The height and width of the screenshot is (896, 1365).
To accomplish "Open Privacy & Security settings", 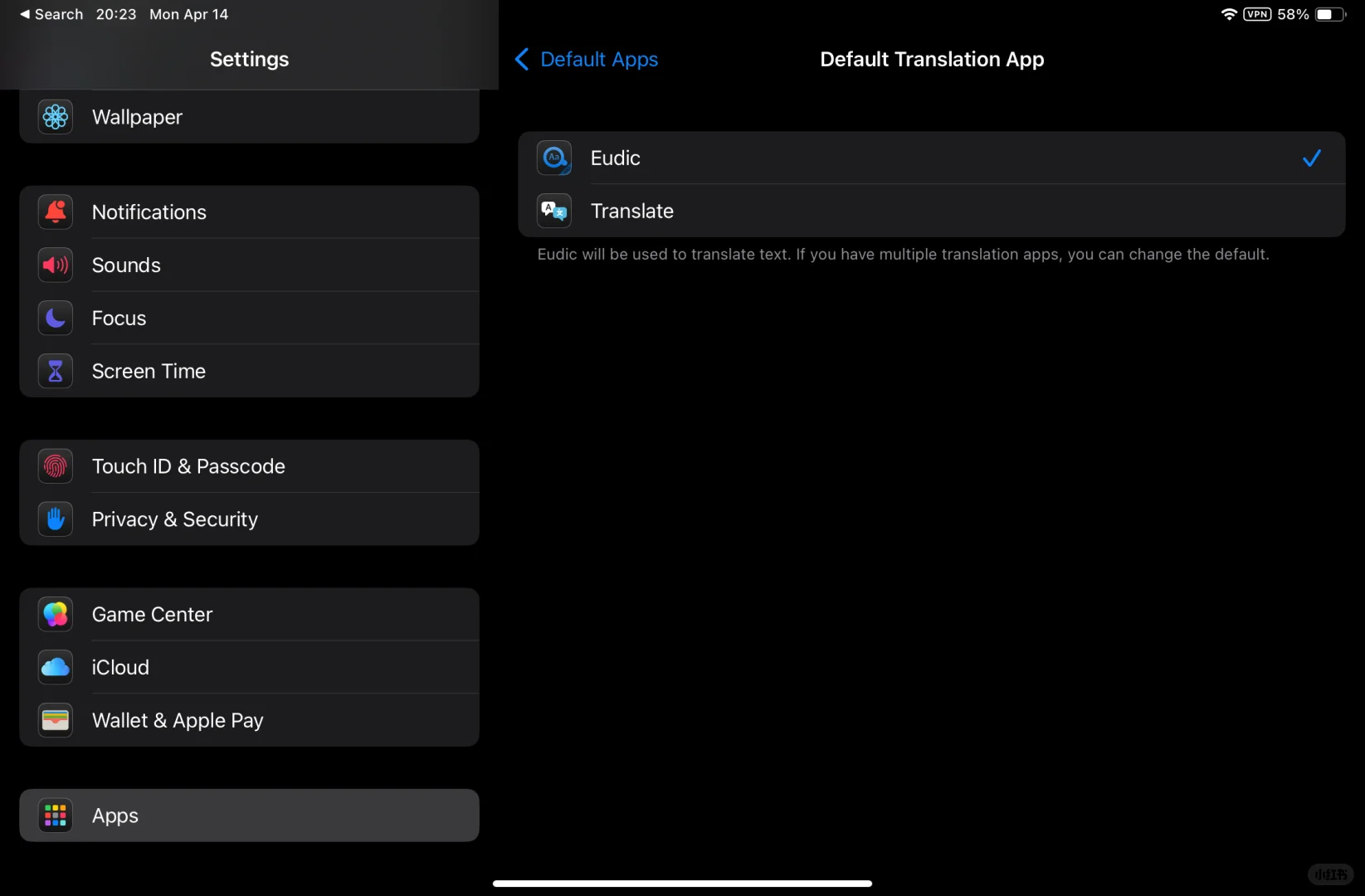I will [x=249, y=519].
